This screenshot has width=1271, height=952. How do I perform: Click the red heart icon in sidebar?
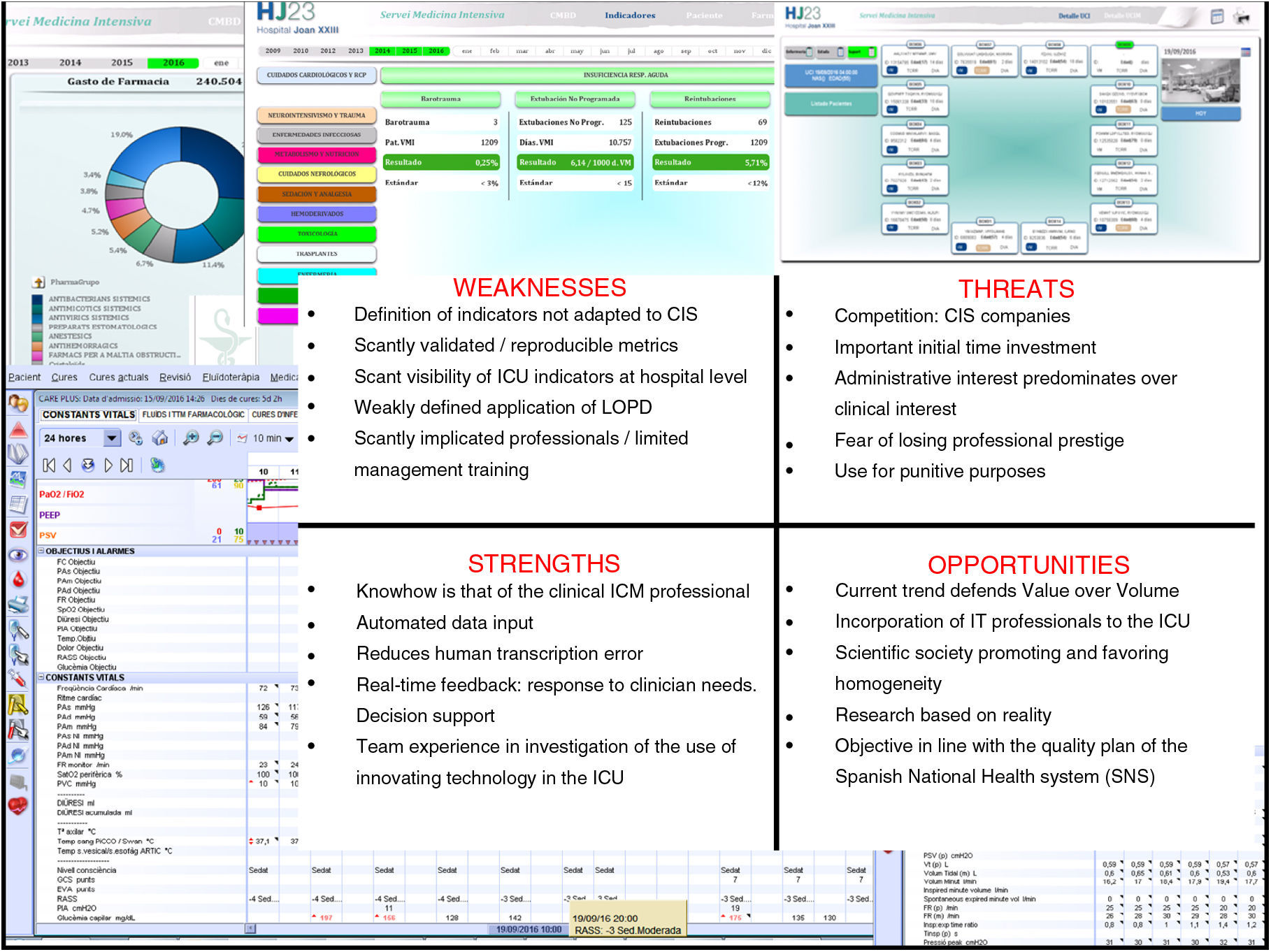(x=17, y=806)
